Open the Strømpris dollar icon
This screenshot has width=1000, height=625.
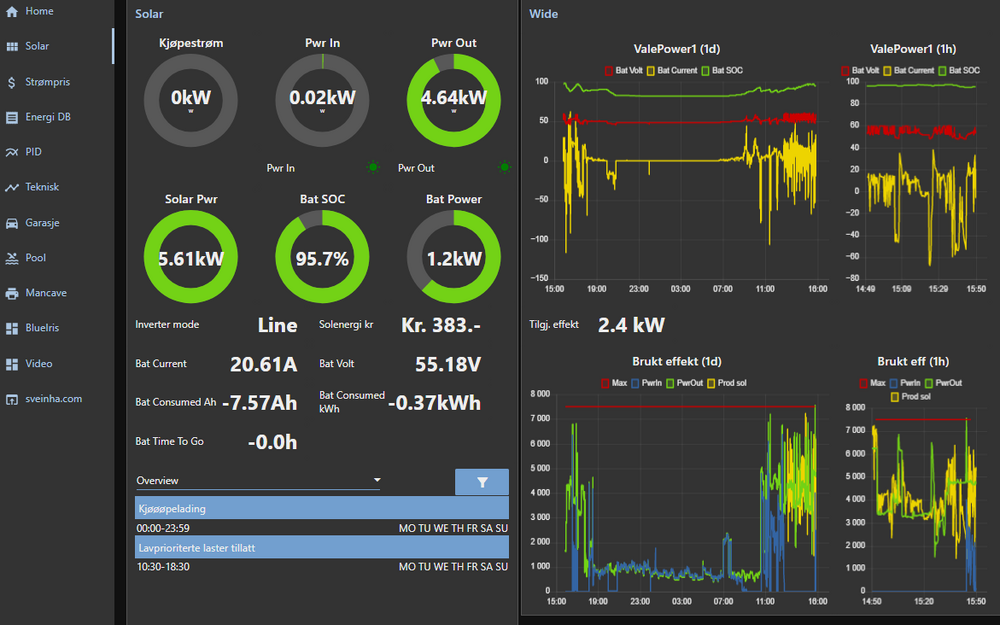tap(12, 82)
